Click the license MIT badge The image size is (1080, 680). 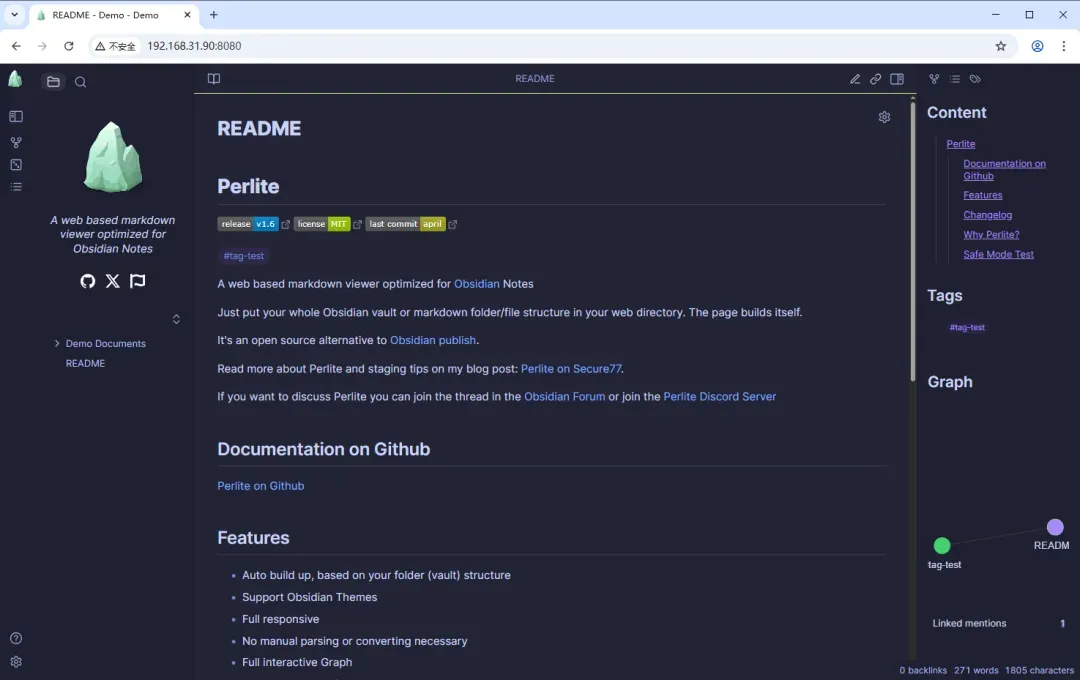click(x=322, y=224)
